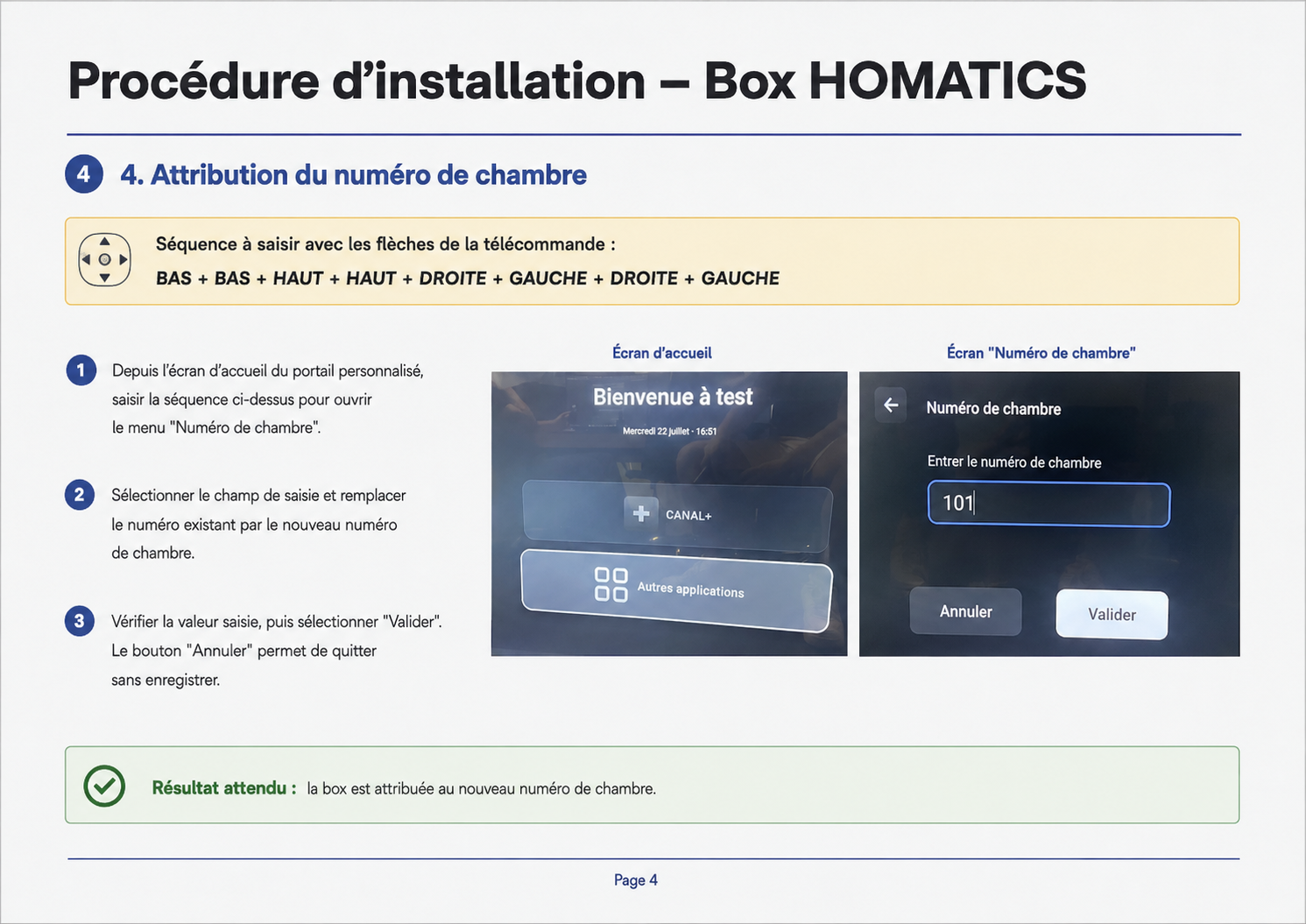Click the "Bienvenue à test" heading
Viewport: 1306px width, 924px height.
click(673, 397)
